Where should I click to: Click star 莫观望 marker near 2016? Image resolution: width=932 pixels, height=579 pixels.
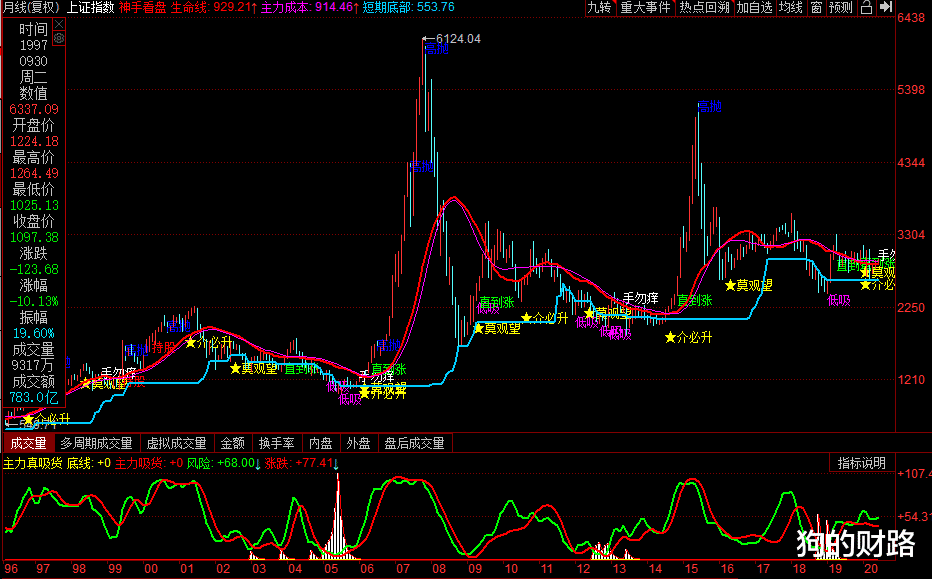point(749,285)
